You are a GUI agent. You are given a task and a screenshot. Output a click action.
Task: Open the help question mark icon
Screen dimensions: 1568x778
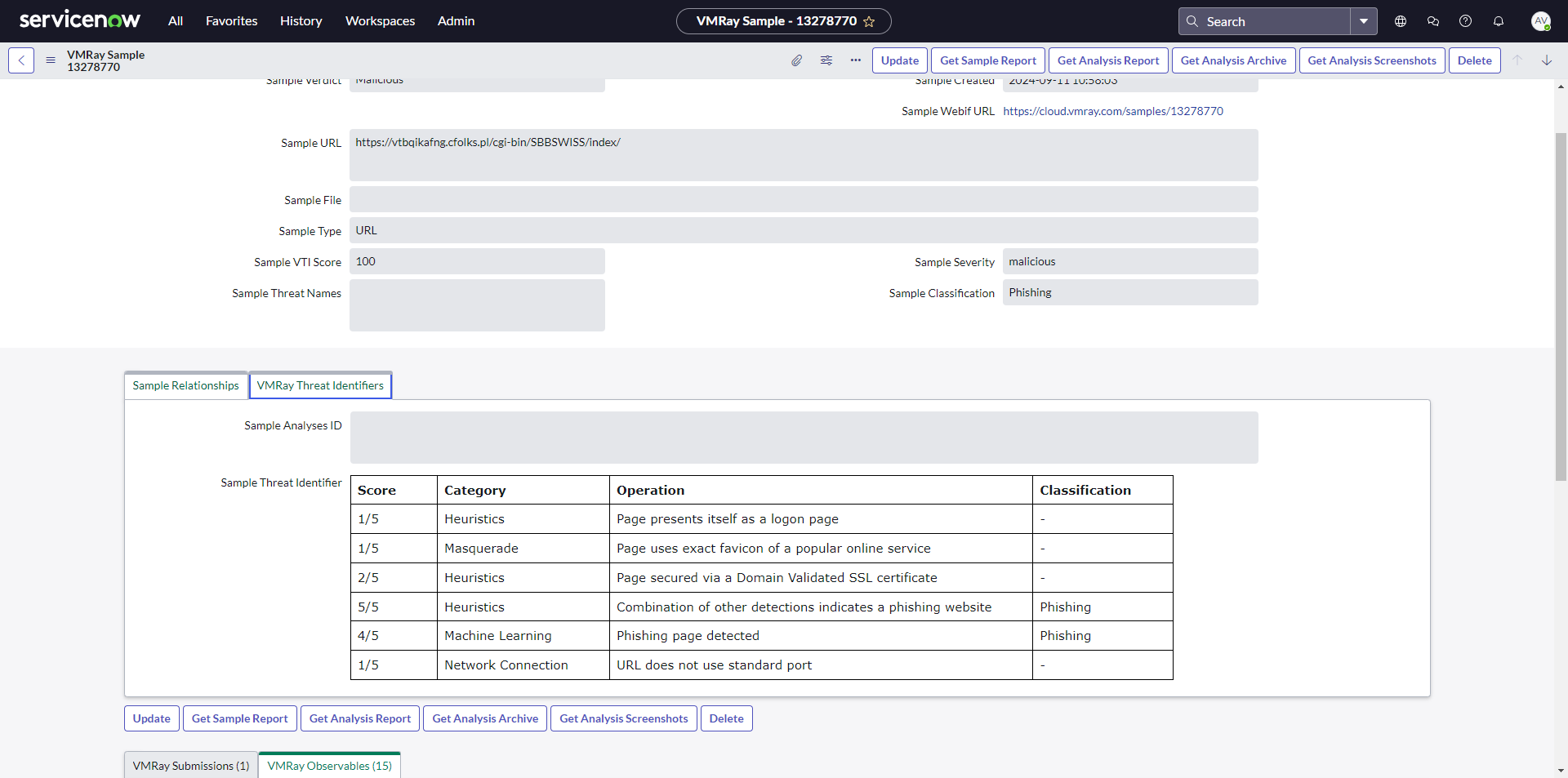click(x=1466, y=21)
